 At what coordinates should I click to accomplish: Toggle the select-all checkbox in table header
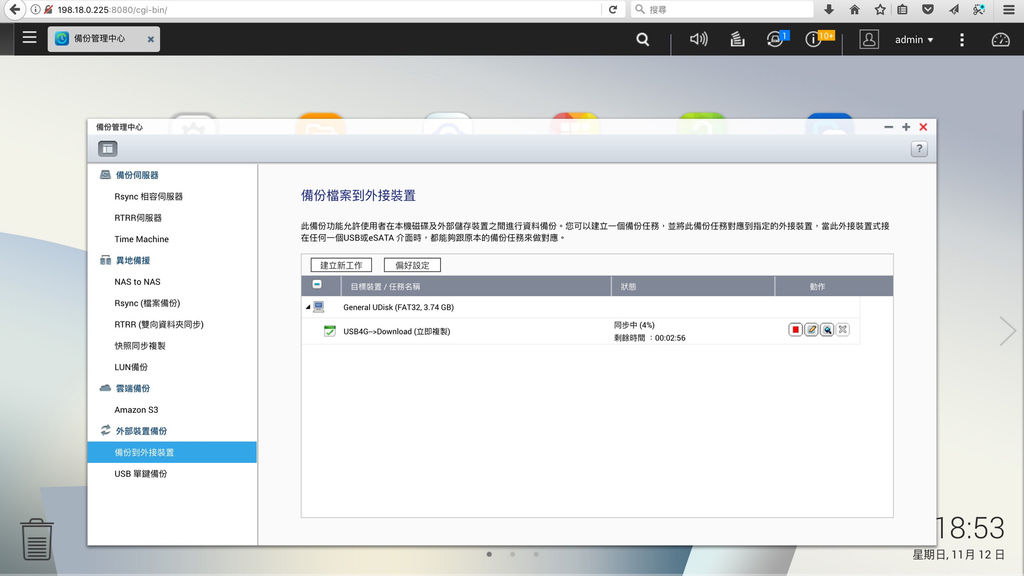coord(317,285)
